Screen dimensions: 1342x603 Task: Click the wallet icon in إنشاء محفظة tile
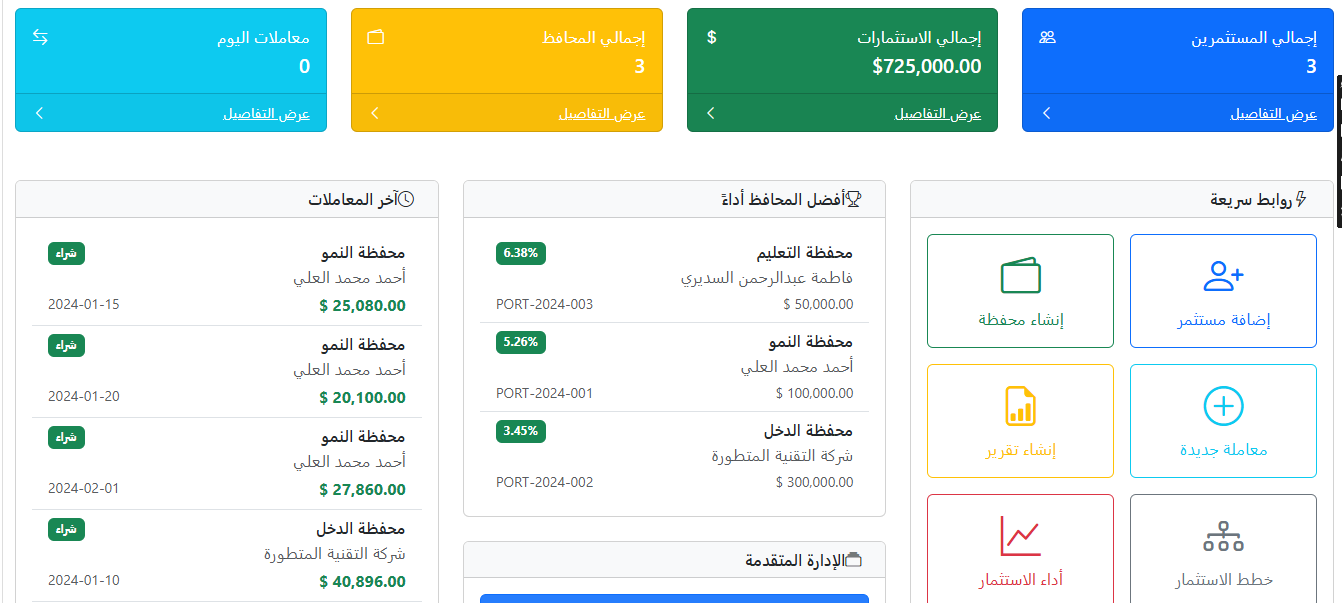[x=1020, y=277]
